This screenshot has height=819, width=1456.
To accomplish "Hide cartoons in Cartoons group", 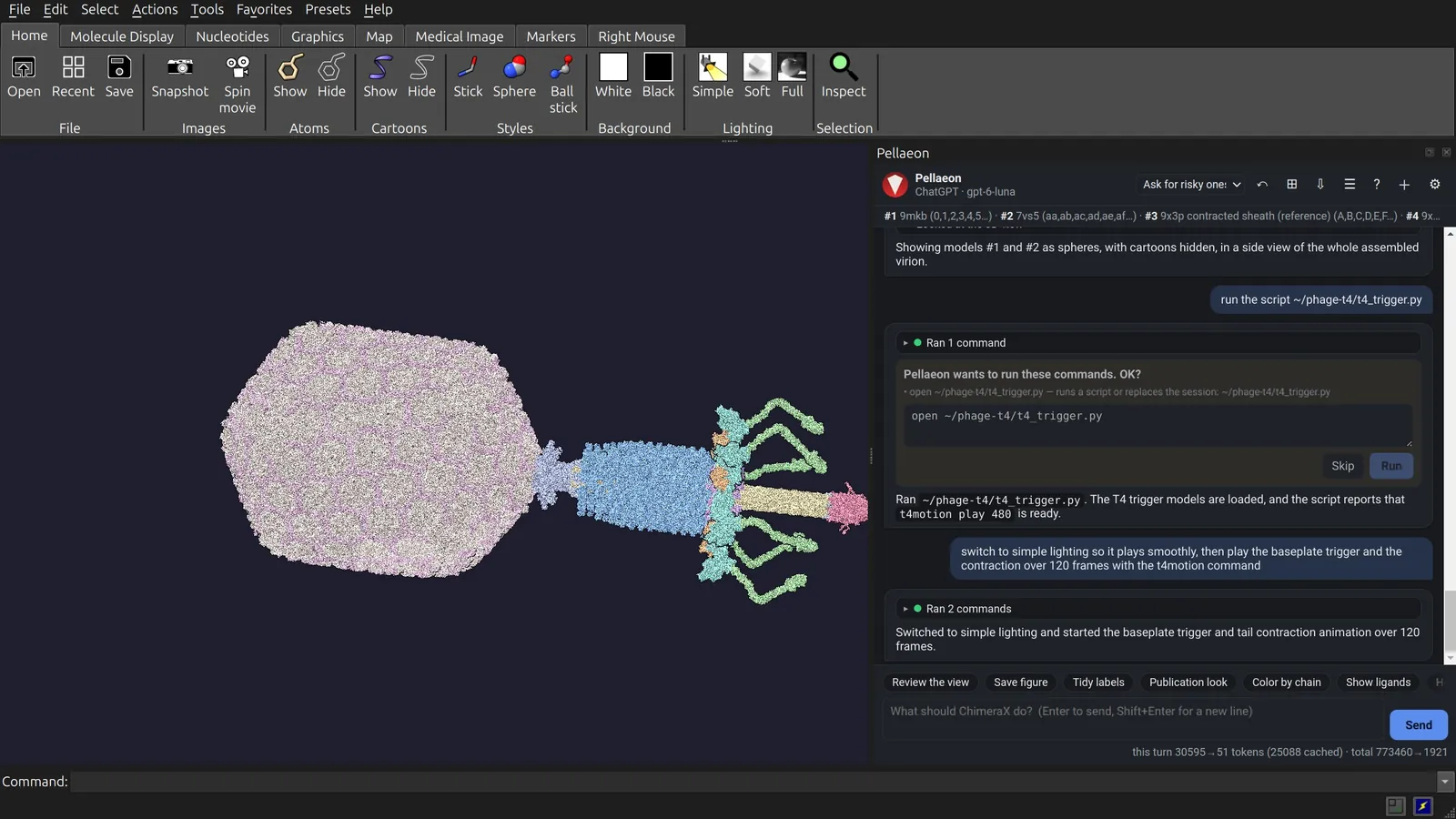I will (x=421, y=76).
